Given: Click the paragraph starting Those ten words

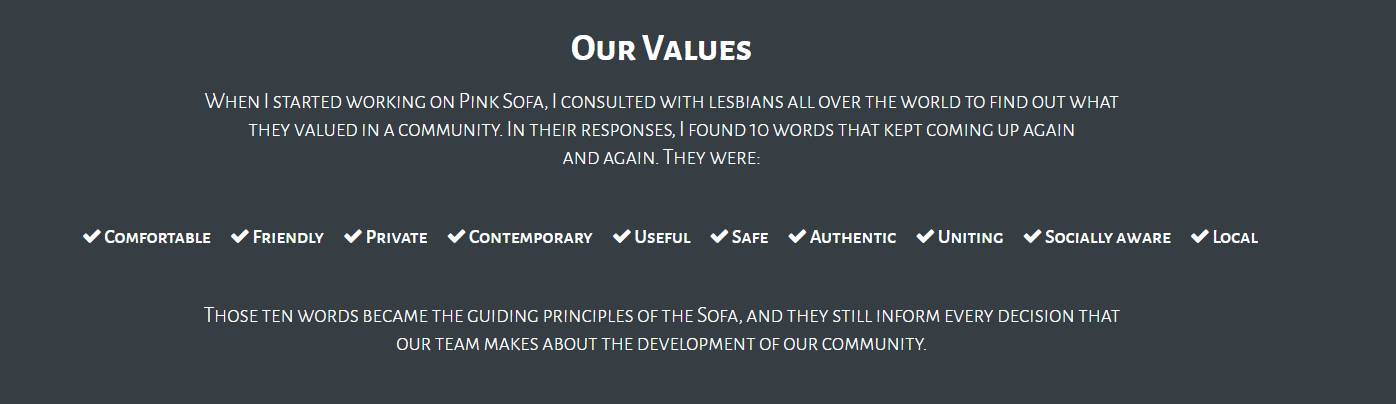Looking at the screenshot, I should tap(661, 329).
